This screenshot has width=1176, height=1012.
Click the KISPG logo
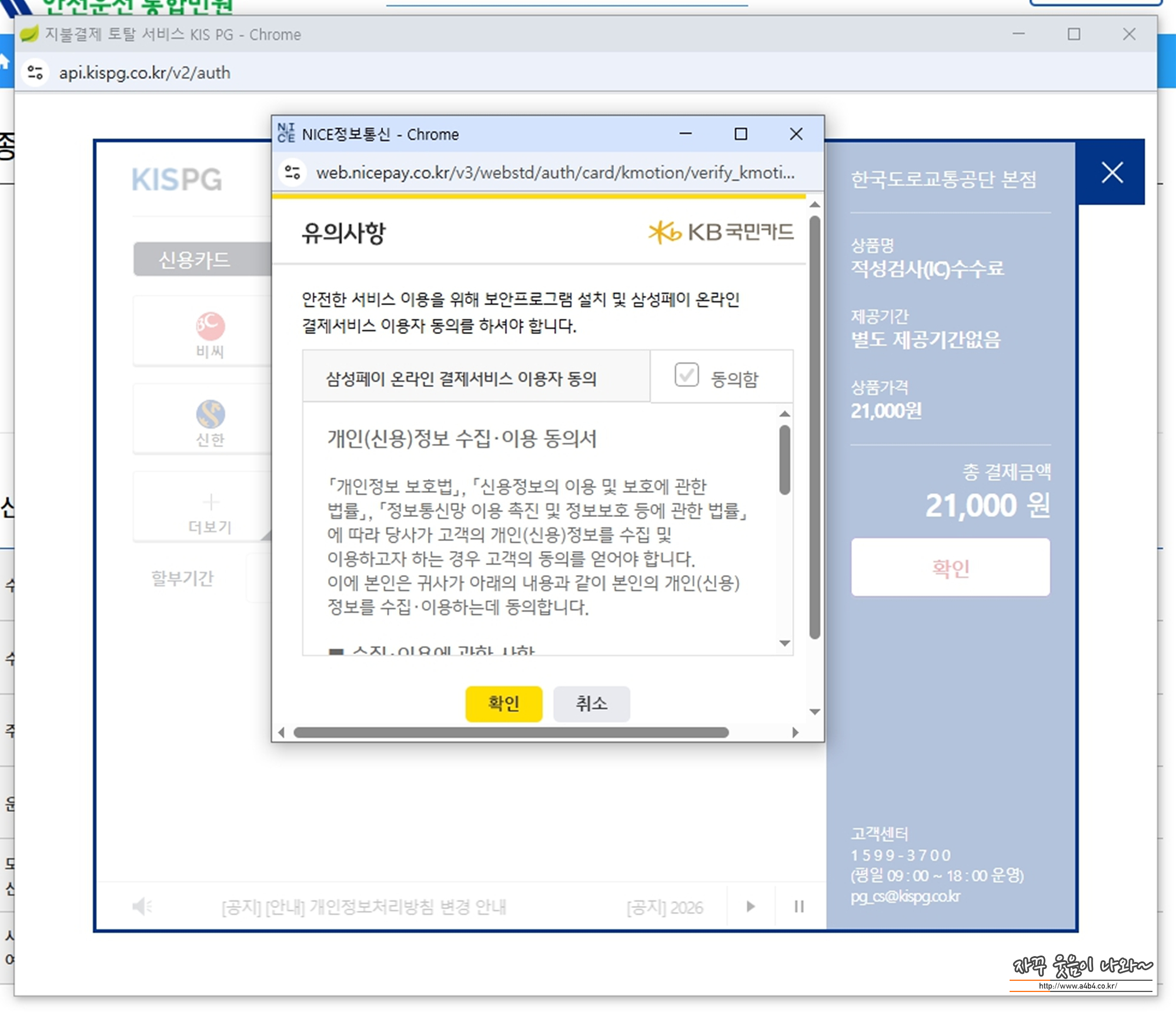(177, 179)
